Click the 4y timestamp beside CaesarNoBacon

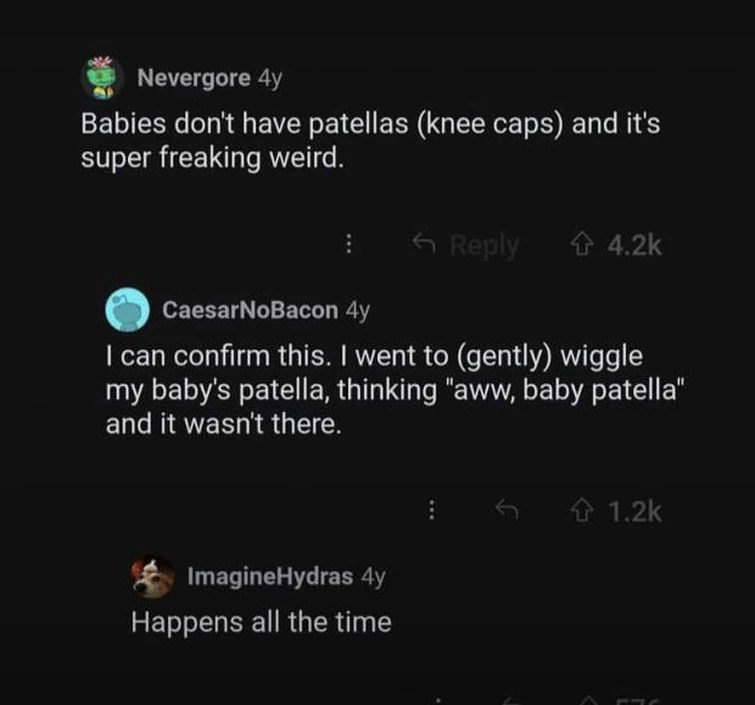[x=357, y=310]
